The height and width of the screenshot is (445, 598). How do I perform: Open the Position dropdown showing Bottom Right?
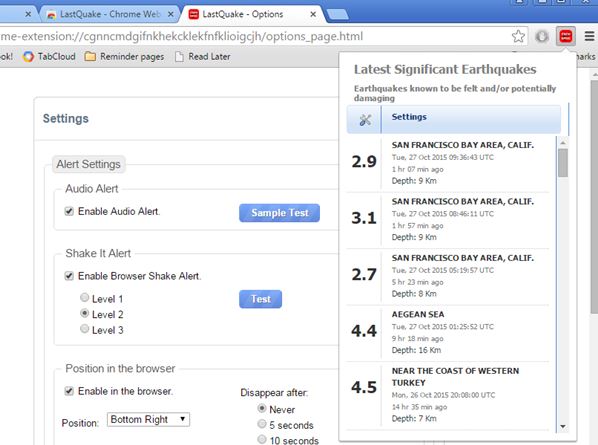tap(148, 419)
